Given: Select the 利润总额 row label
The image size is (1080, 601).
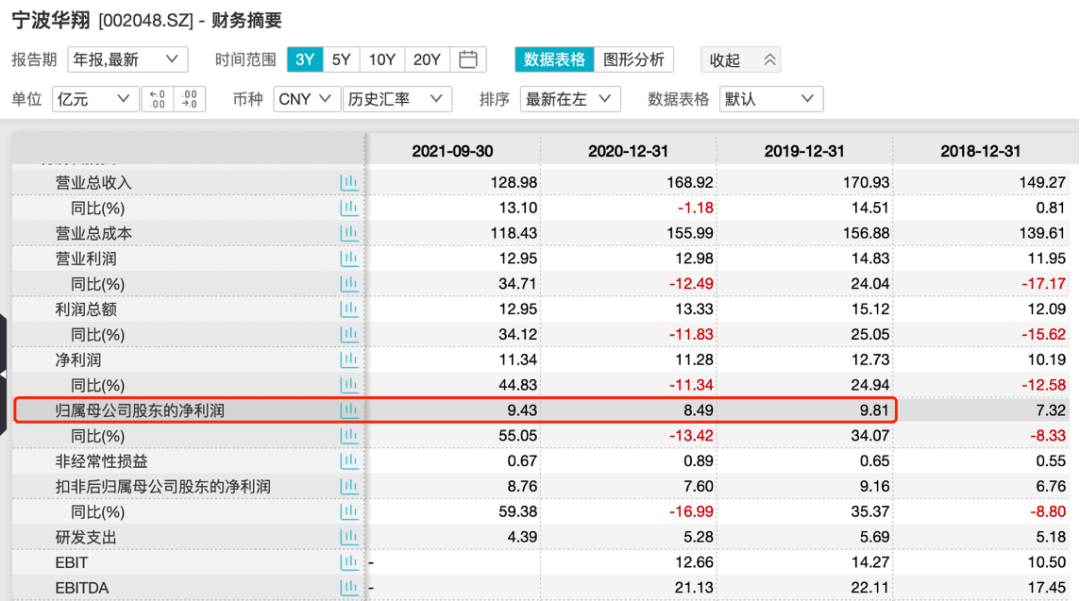Looking at the screenshot, I should tap(86, 309).
